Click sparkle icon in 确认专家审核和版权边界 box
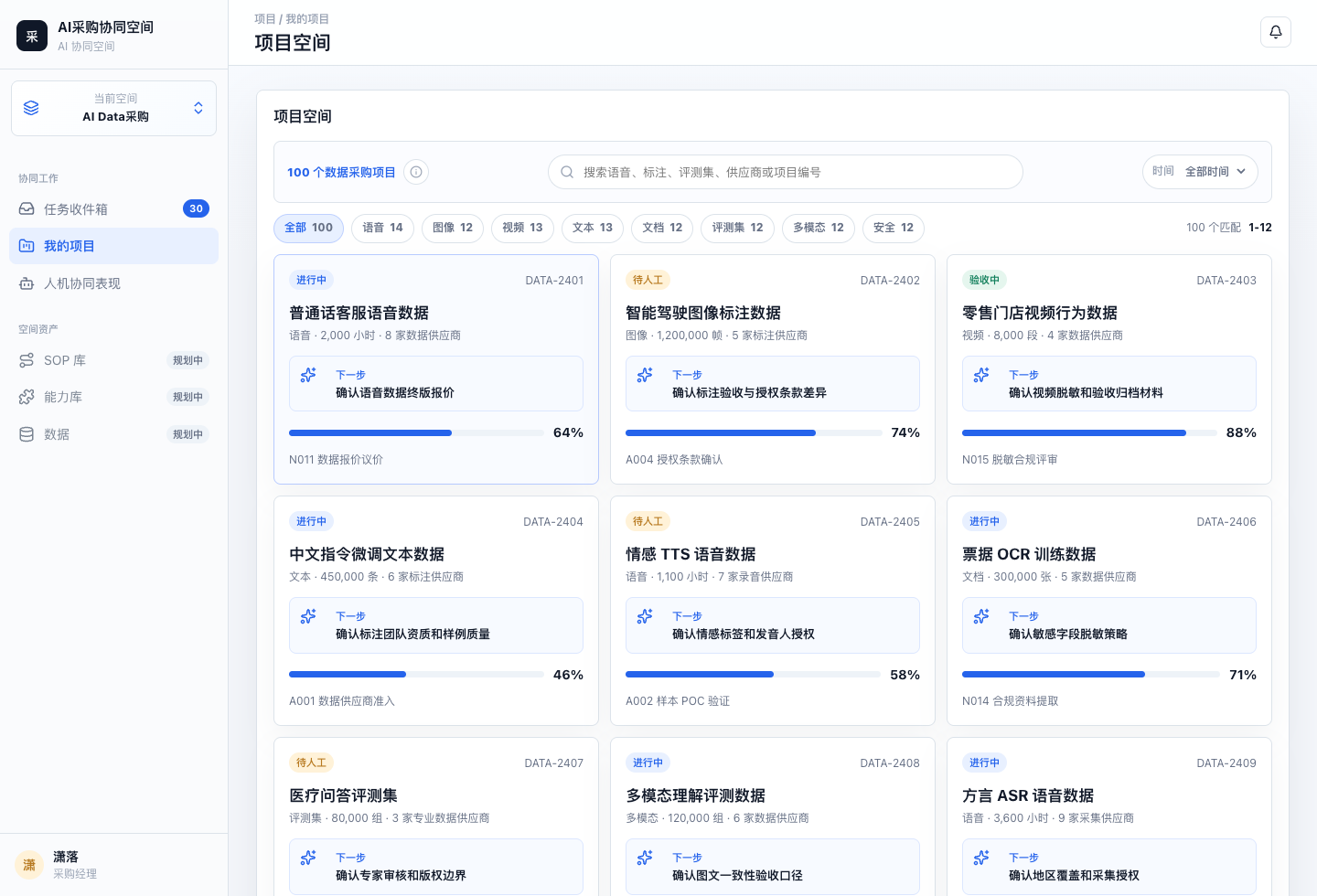1317x896 pixels. coord(308,858)
